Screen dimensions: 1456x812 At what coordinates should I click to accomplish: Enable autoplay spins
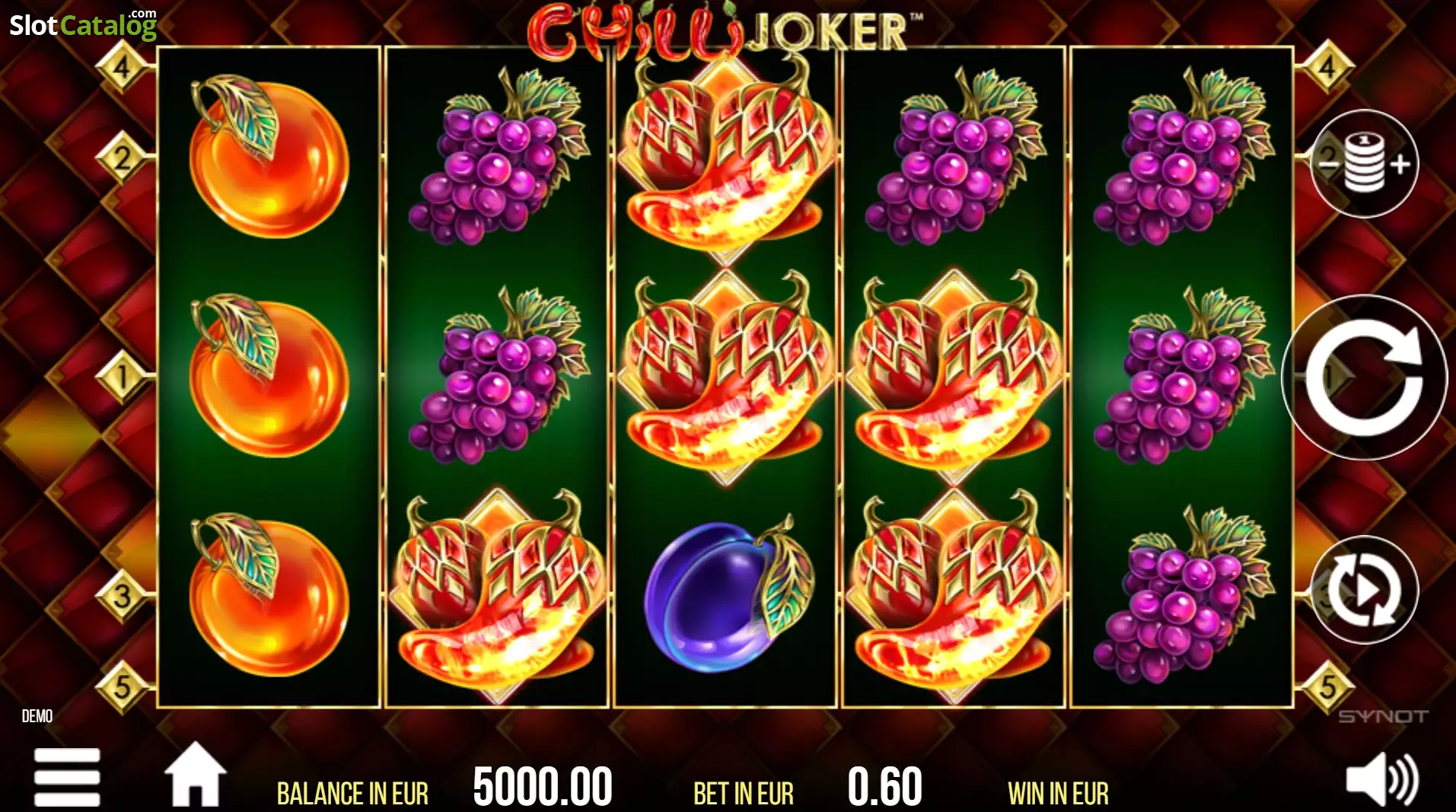[1364, 590]
